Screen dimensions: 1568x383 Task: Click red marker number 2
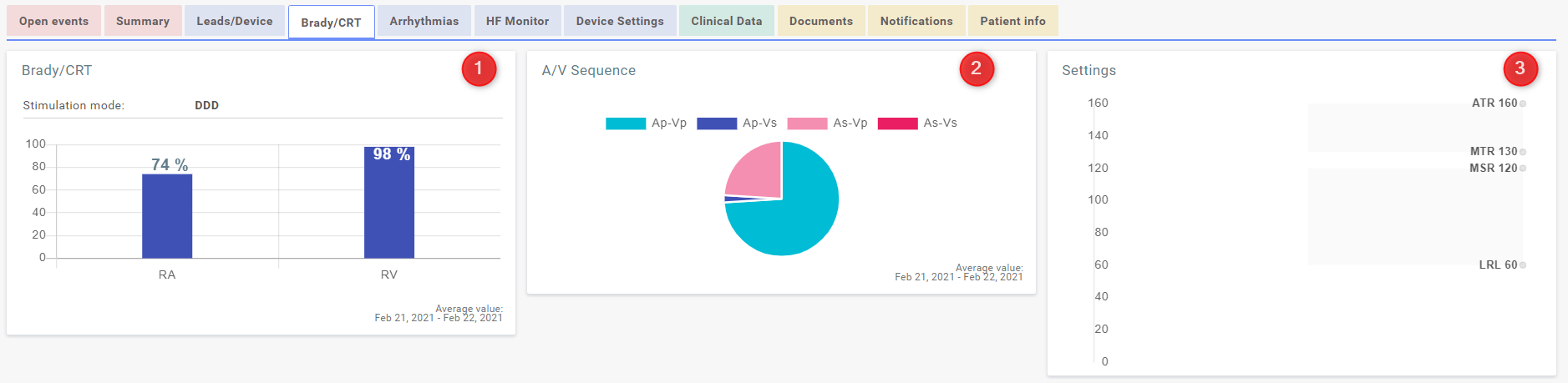click(x=976, y=68)
